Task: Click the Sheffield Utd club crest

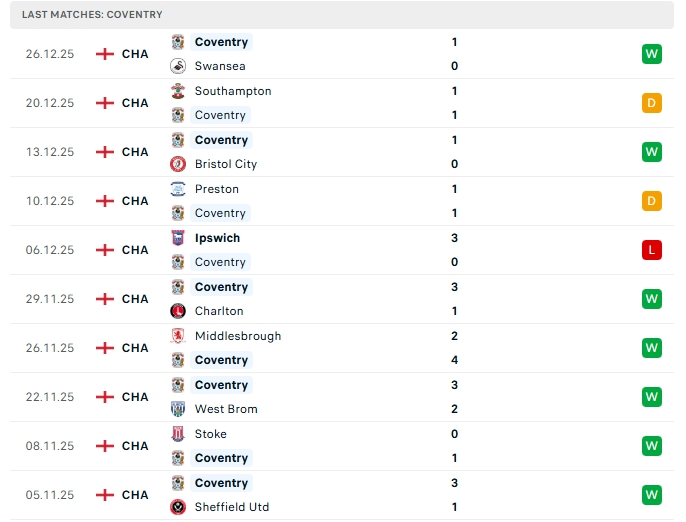Action: pyautogui.click(x=178, y=507)
